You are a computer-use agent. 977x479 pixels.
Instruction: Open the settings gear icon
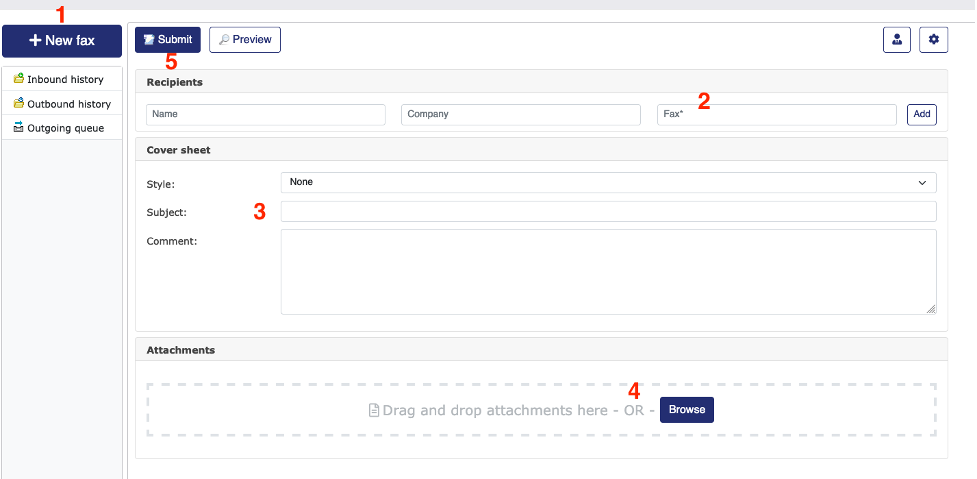(934, 40)
